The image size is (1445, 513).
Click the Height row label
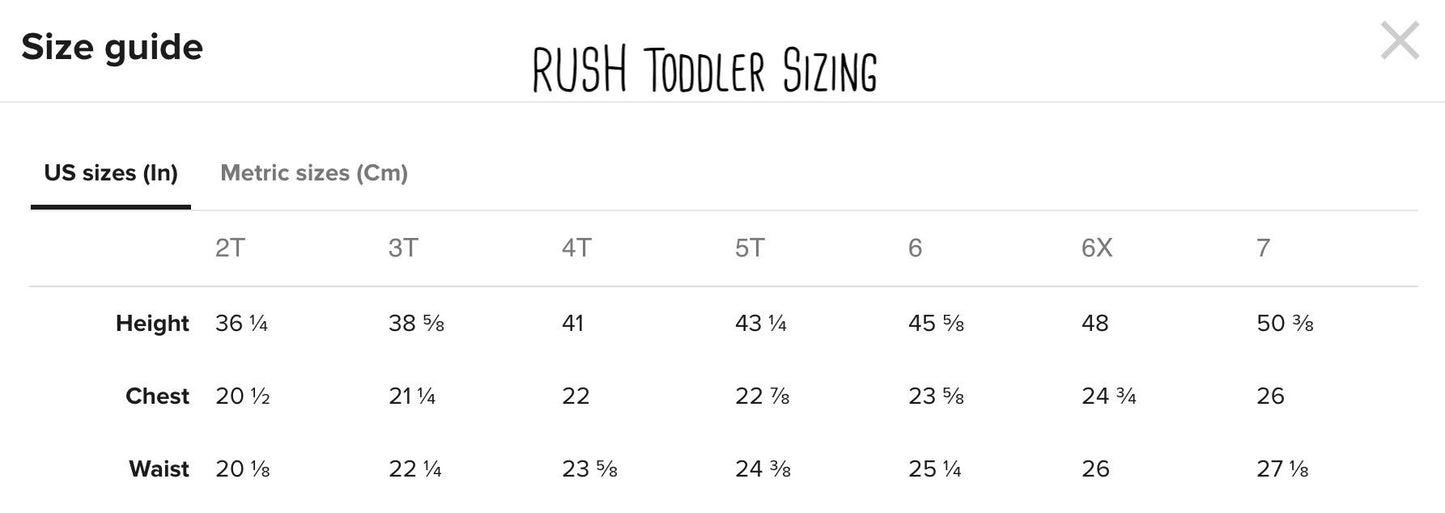click(152, 323)
